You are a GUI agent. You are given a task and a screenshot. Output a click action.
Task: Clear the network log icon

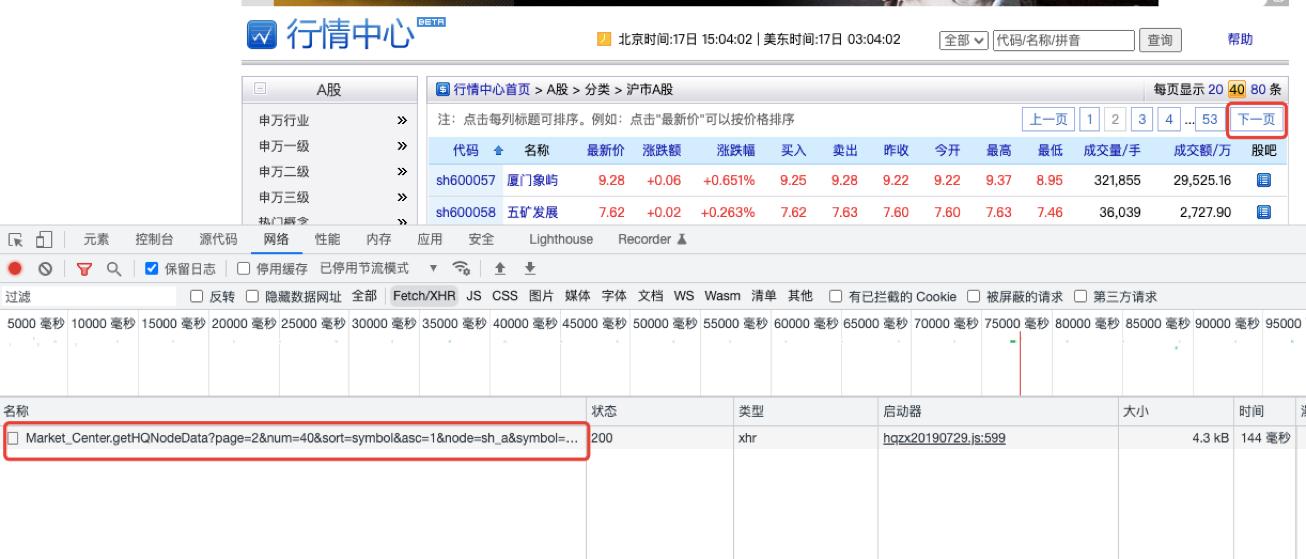43,268
